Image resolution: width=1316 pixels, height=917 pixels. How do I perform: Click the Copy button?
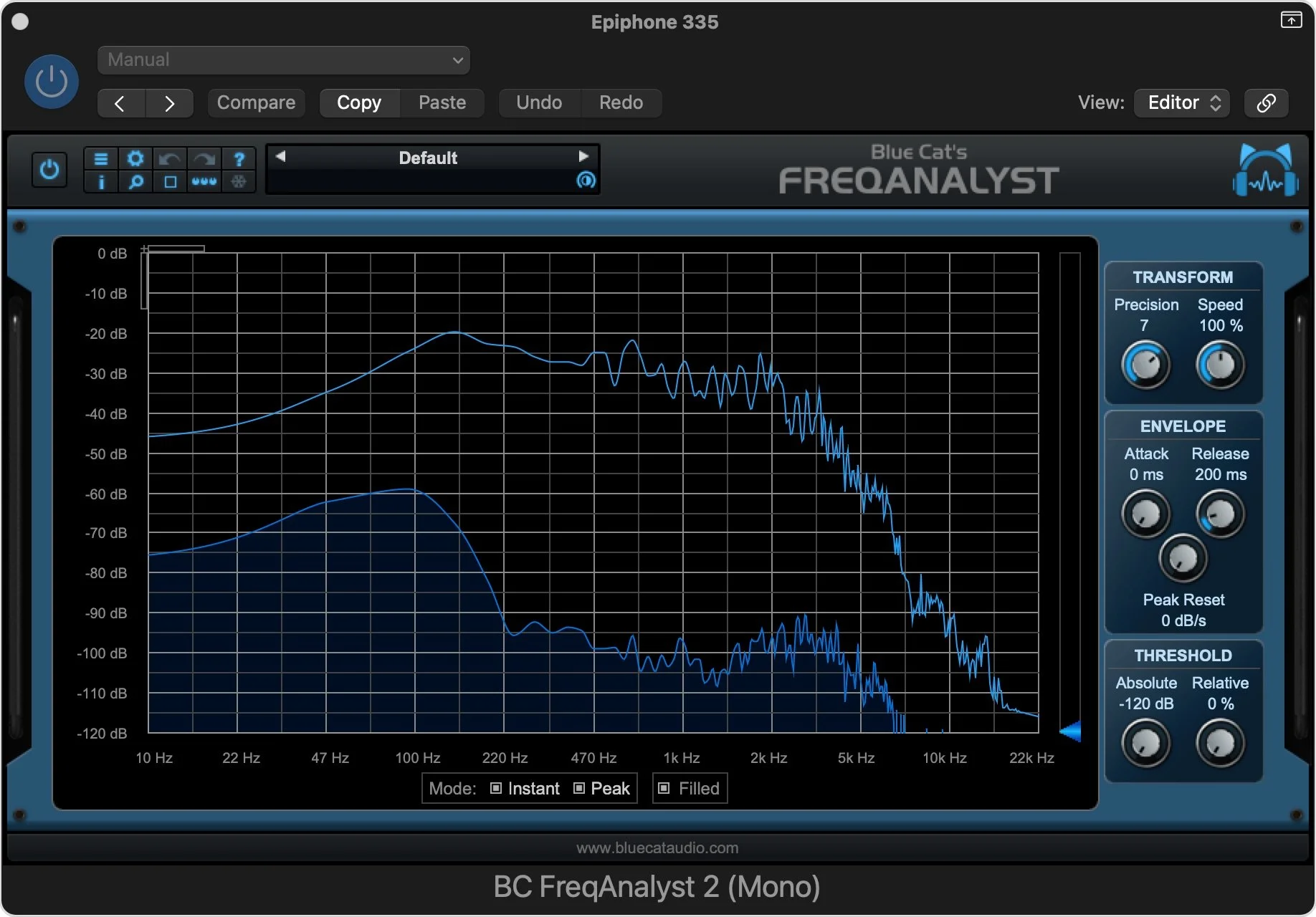pyautogui.click(x=359, y=103)
